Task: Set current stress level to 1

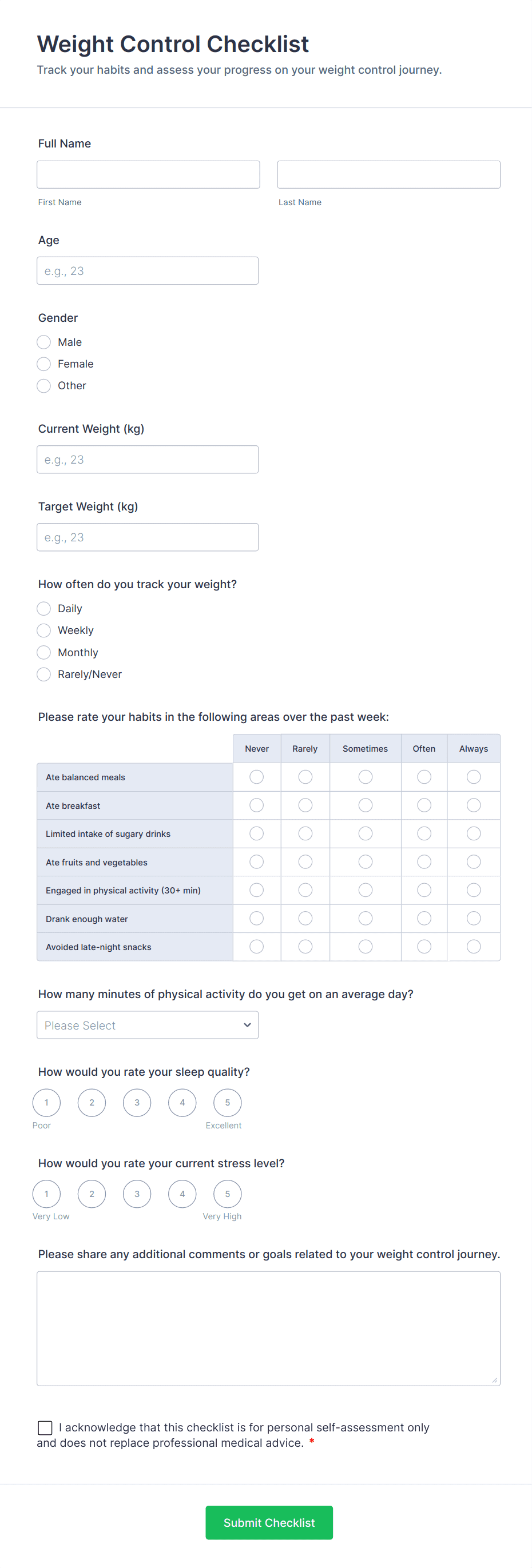Action: (46, 1194)
